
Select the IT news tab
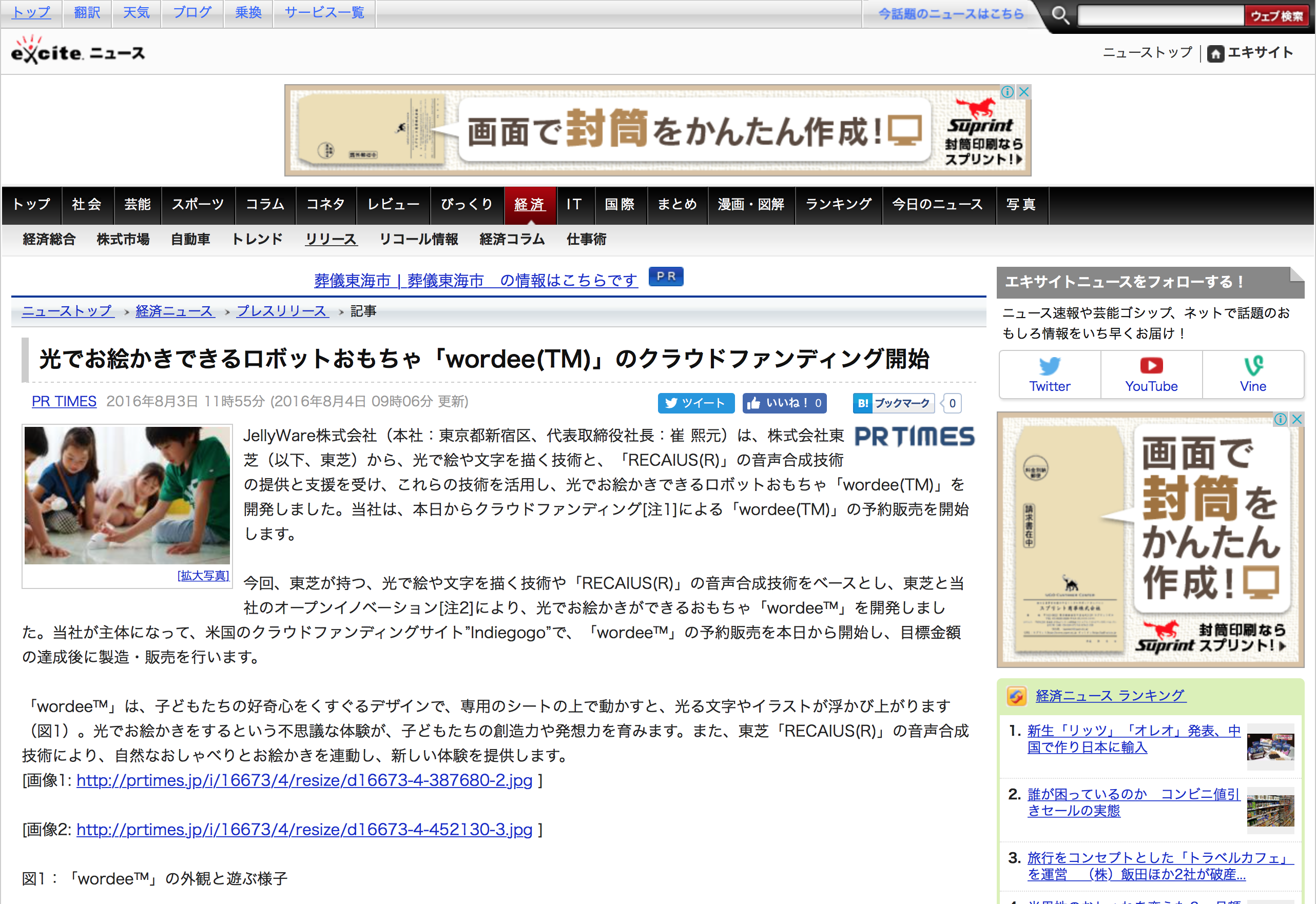pyautogui.click(x=574, y=205)
